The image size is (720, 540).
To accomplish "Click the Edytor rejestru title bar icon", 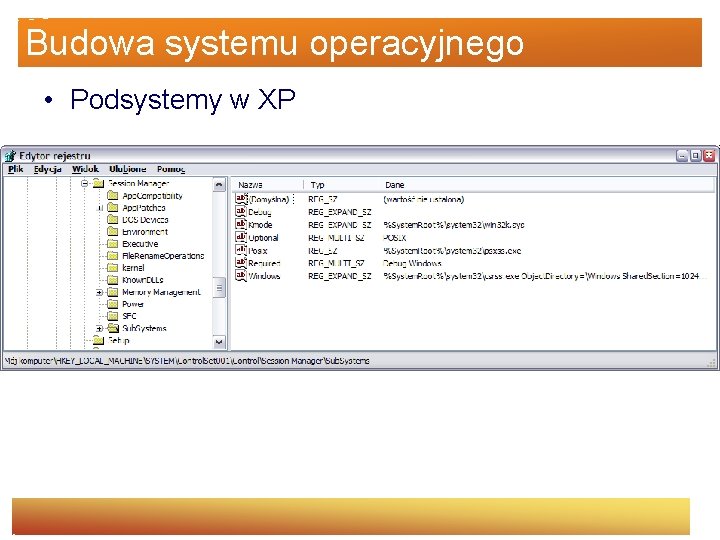I will 10,156.
